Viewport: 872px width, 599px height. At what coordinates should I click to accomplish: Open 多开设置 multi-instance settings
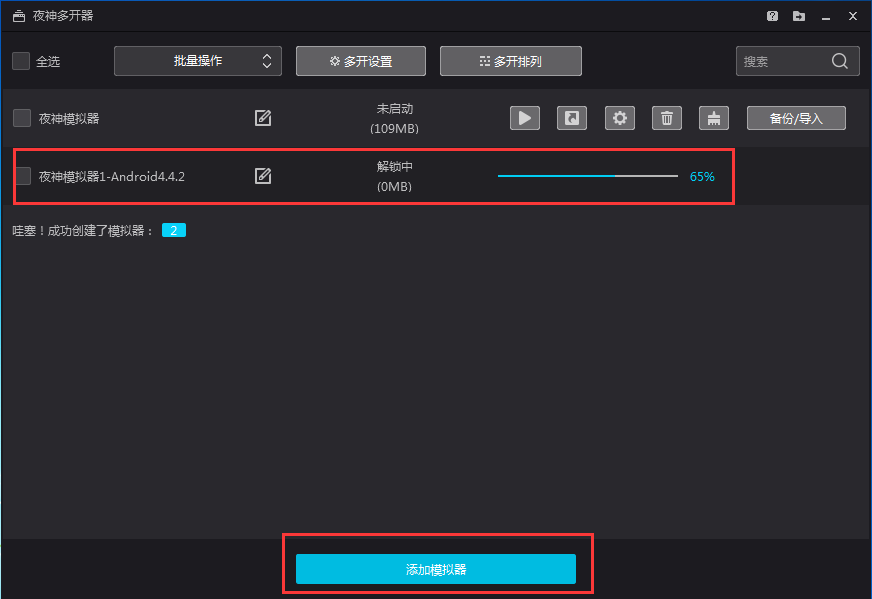click(360, 60)
